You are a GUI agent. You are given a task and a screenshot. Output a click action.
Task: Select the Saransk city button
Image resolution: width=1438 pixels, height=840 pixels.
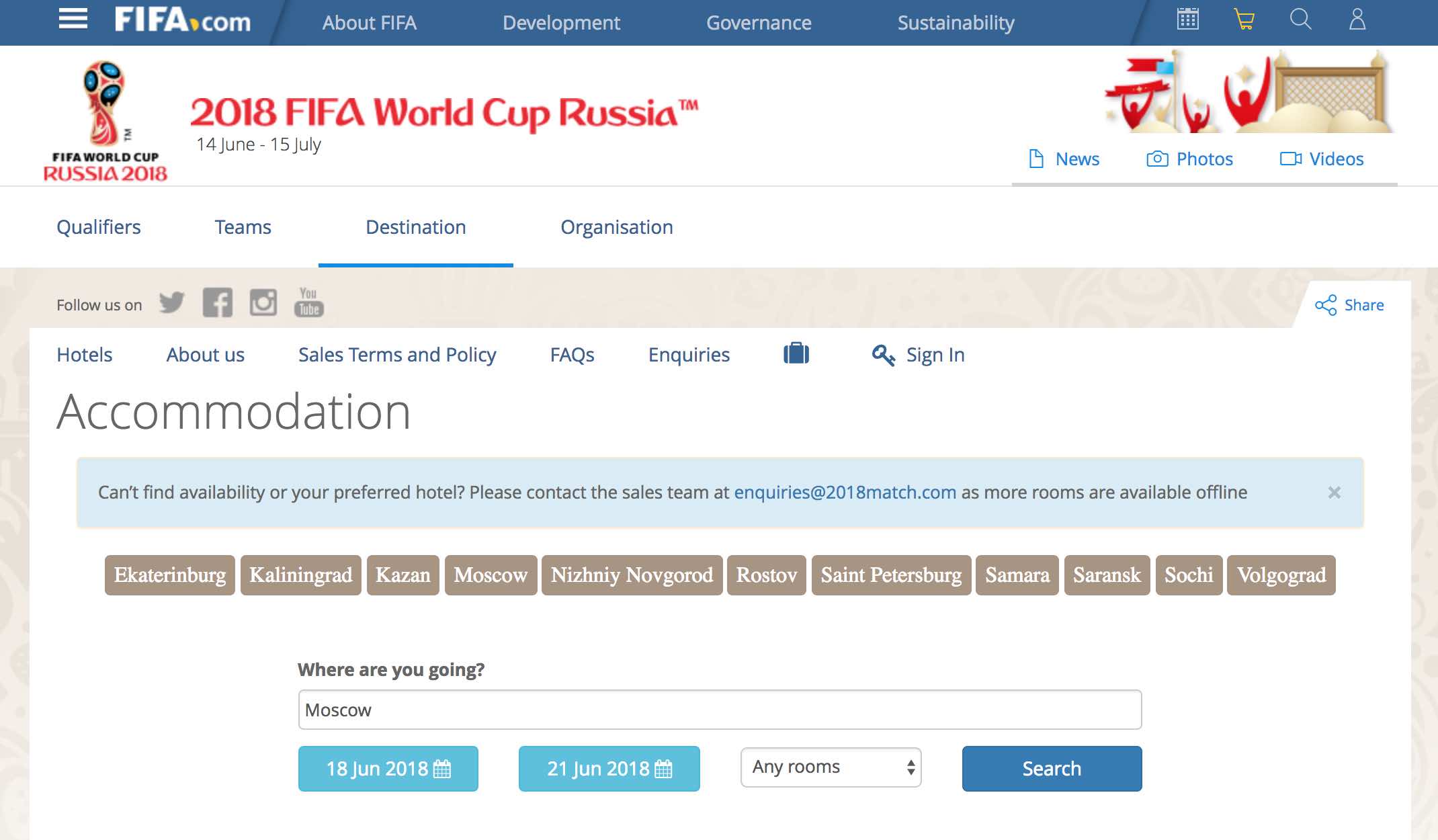pos(1107,575)
